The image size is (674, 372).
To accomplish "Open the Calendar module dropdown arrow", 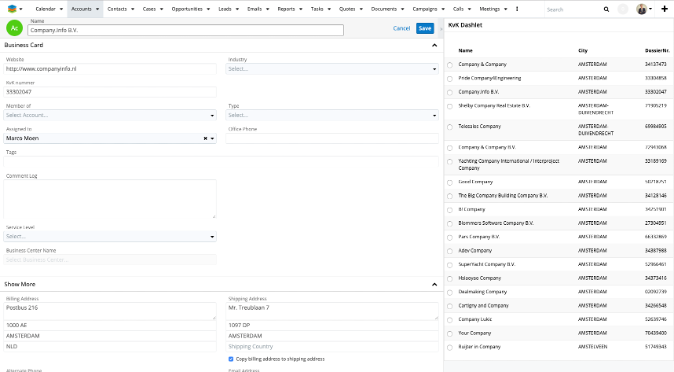I will 61,9.
